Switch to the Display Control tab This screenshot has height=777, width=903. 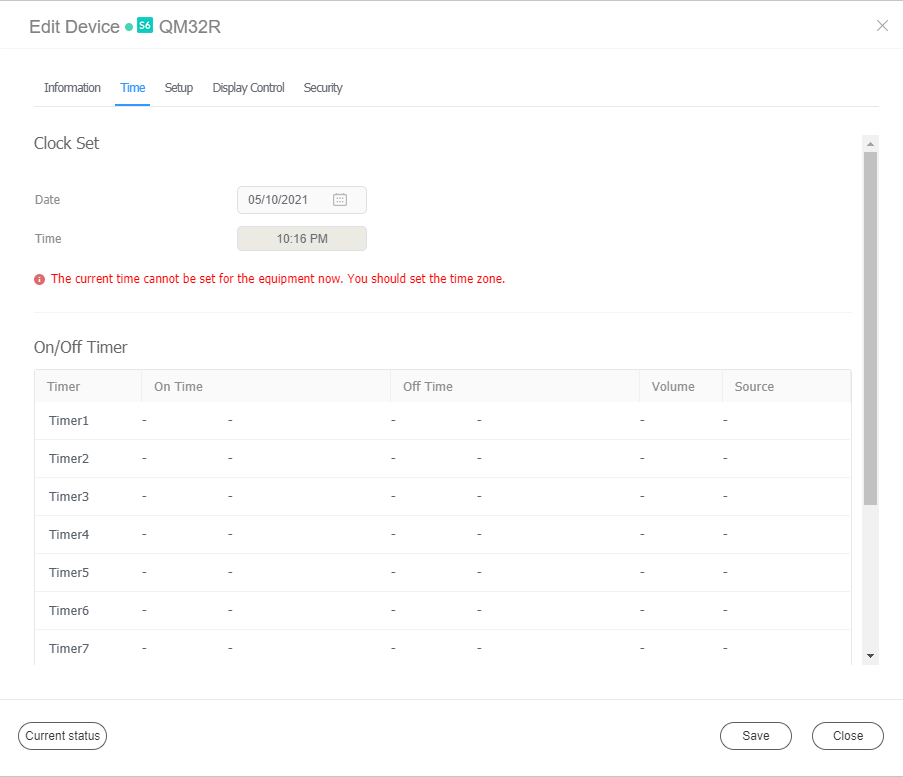248,87
